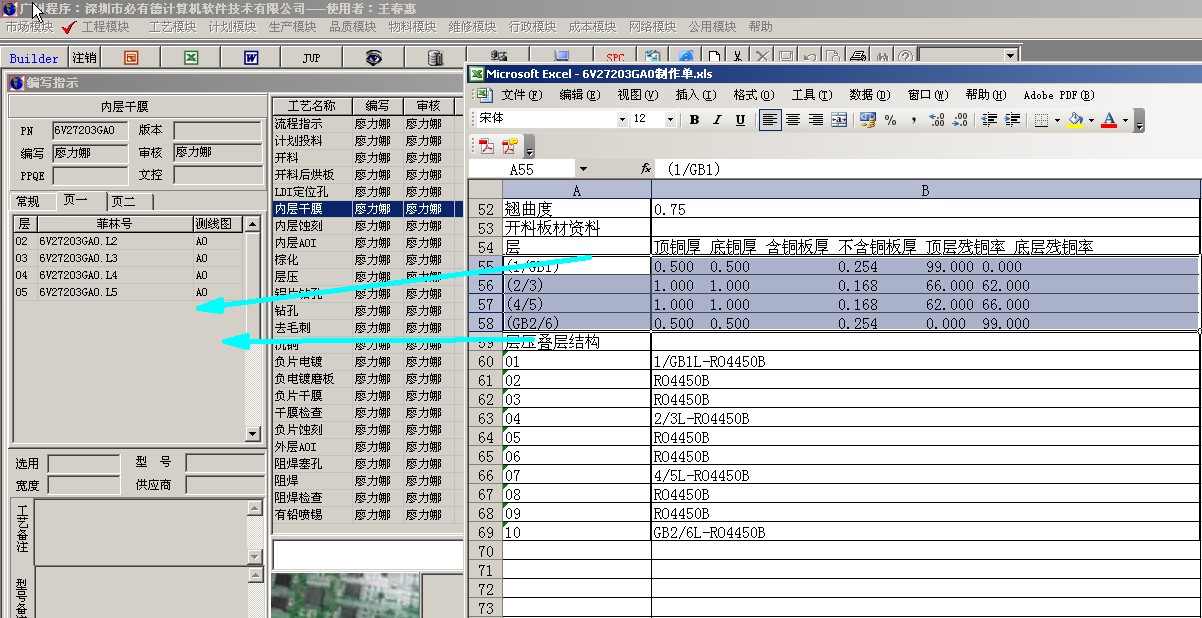The height and width of the screenshot is (618, 1202).
Task: Apply Excel currency style icon
Action: pos(867,120)
